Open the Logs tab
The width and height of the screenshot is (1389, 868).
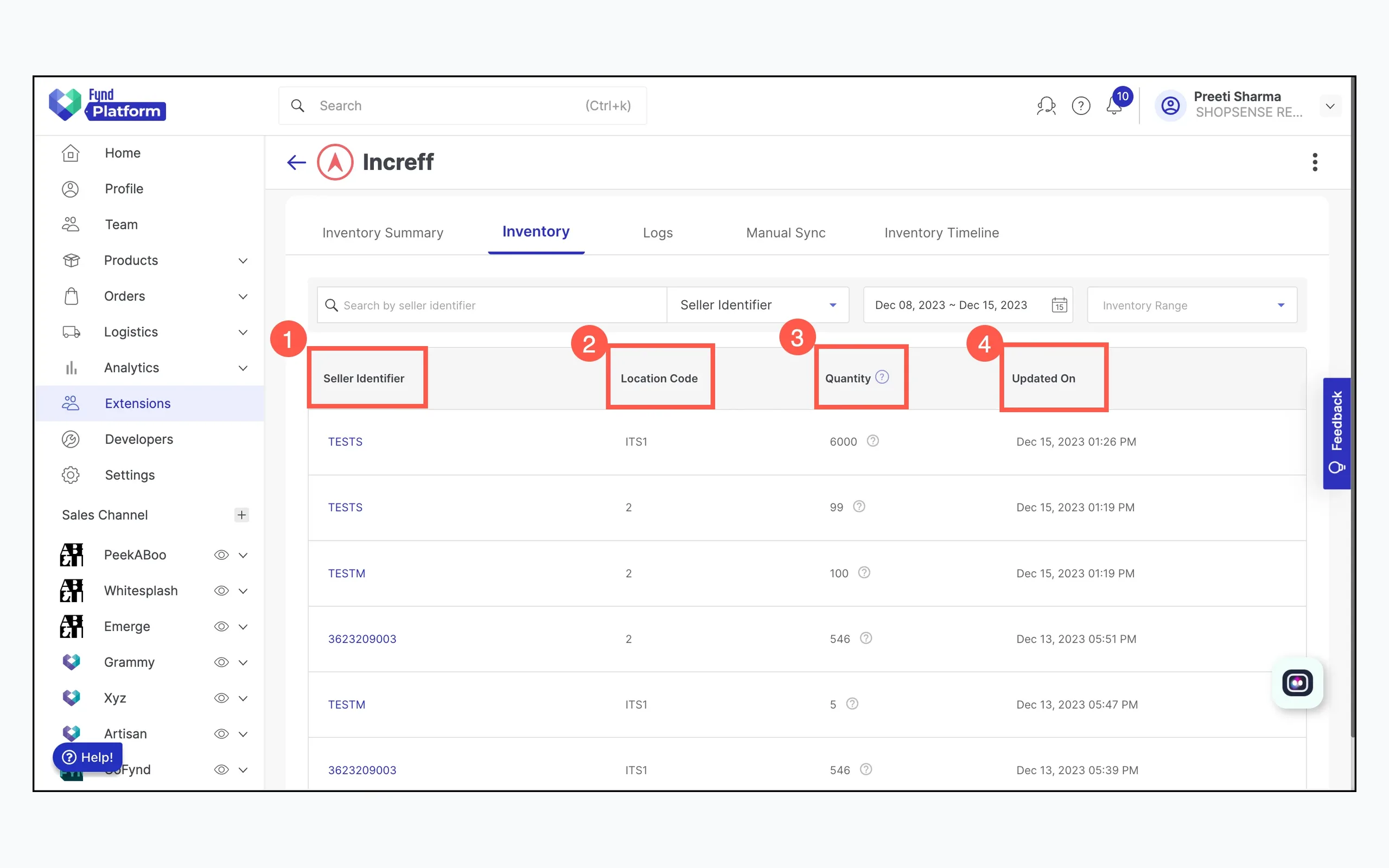658,233
